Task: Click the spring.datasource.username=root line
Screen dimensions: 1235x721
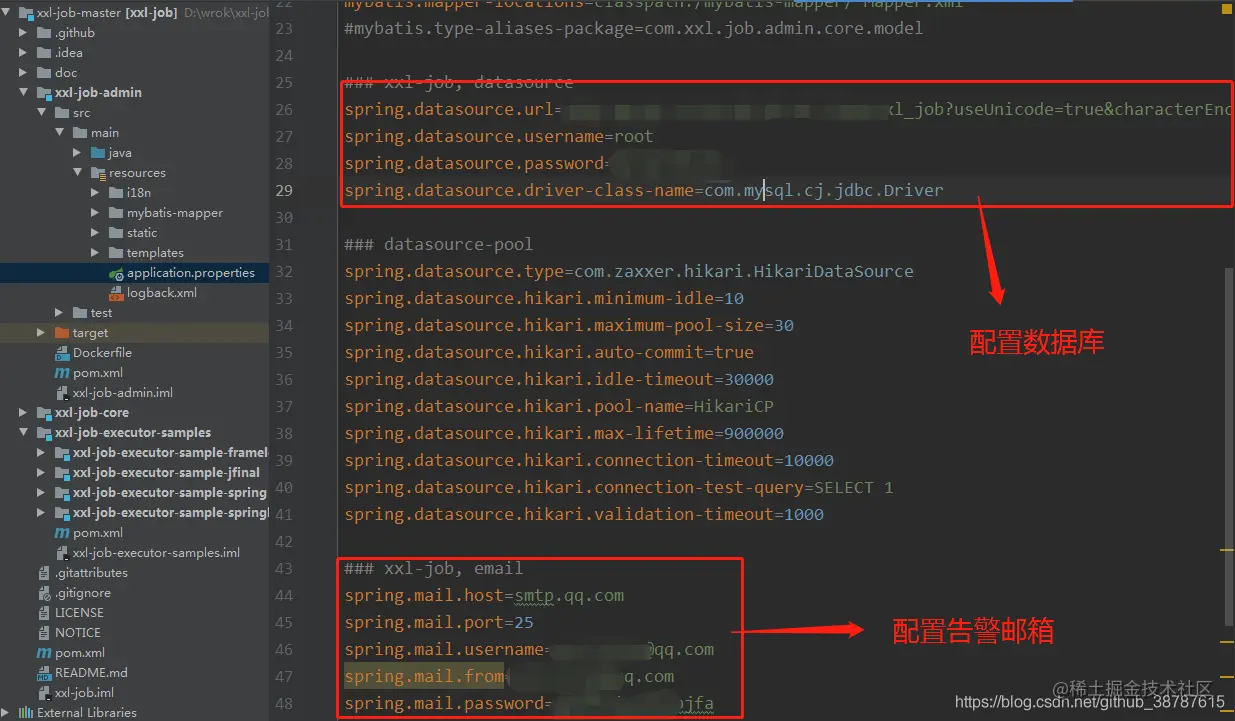Action: pos(499,136)
